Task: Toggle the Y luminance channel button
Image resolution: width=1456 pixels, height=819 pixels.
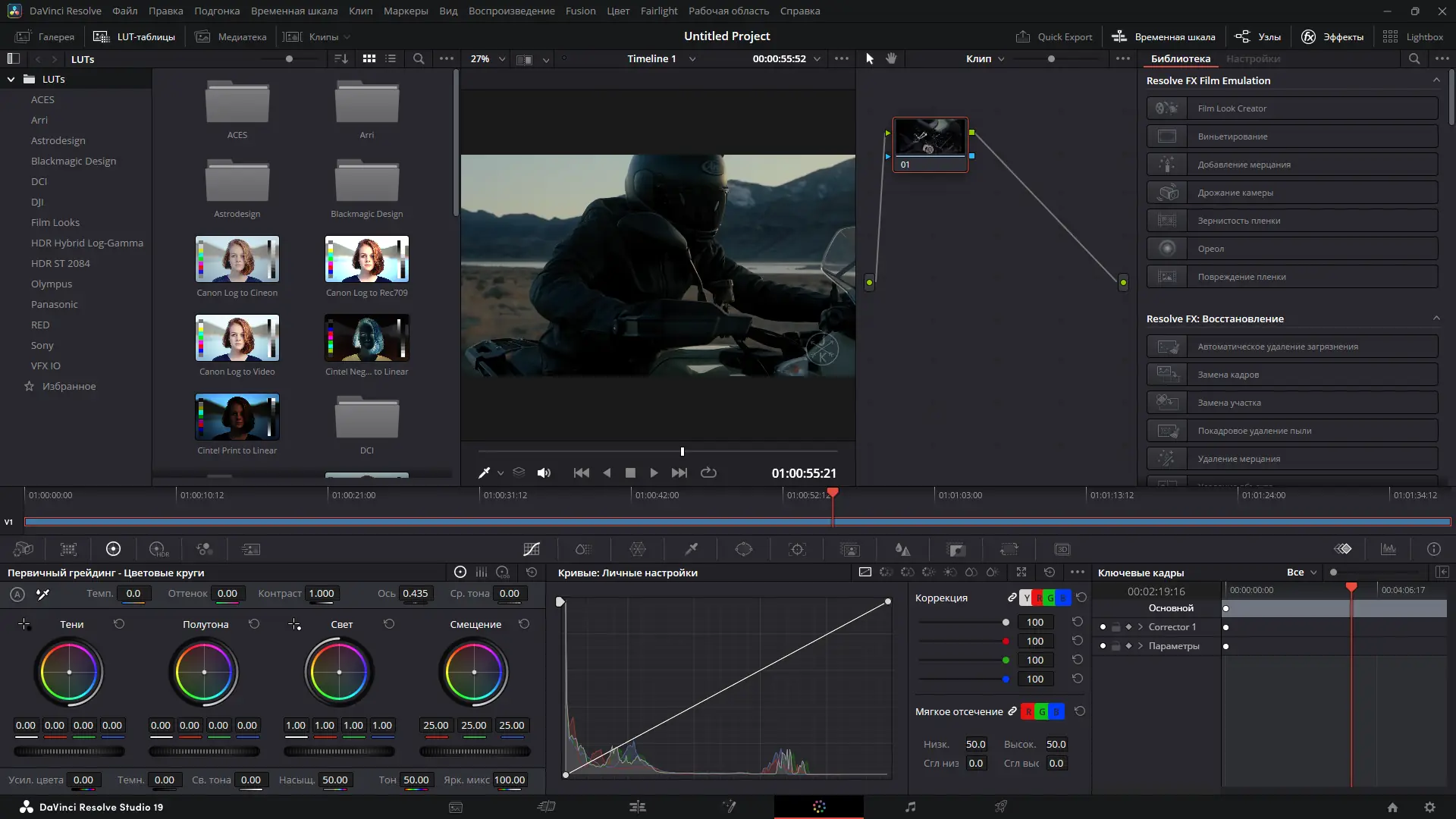Action: pos(1026,598)
